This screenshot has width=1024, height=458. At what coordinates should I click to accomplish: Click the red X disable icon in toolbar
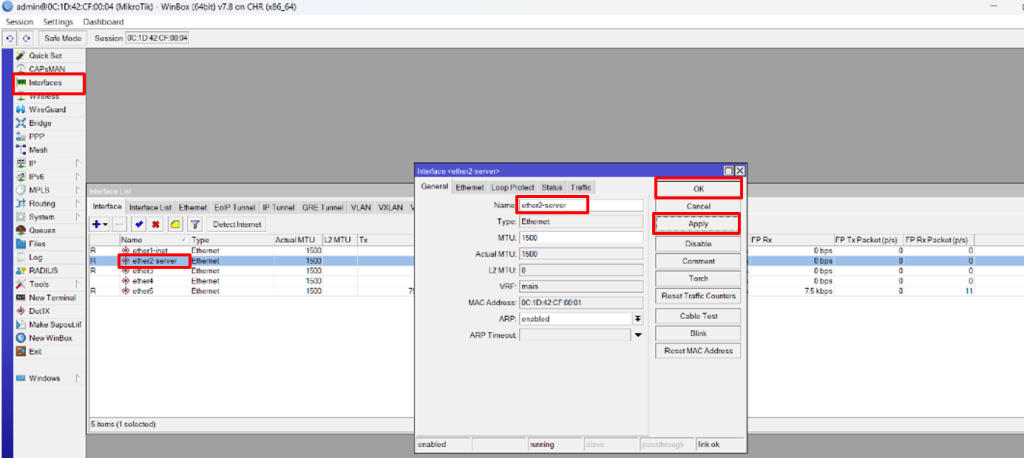[156, 225]
